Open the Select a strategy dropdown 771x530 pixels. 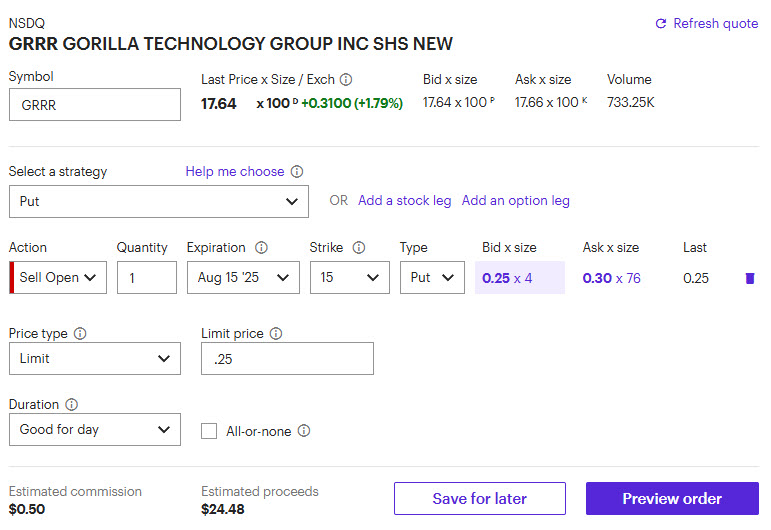[158, 201]
